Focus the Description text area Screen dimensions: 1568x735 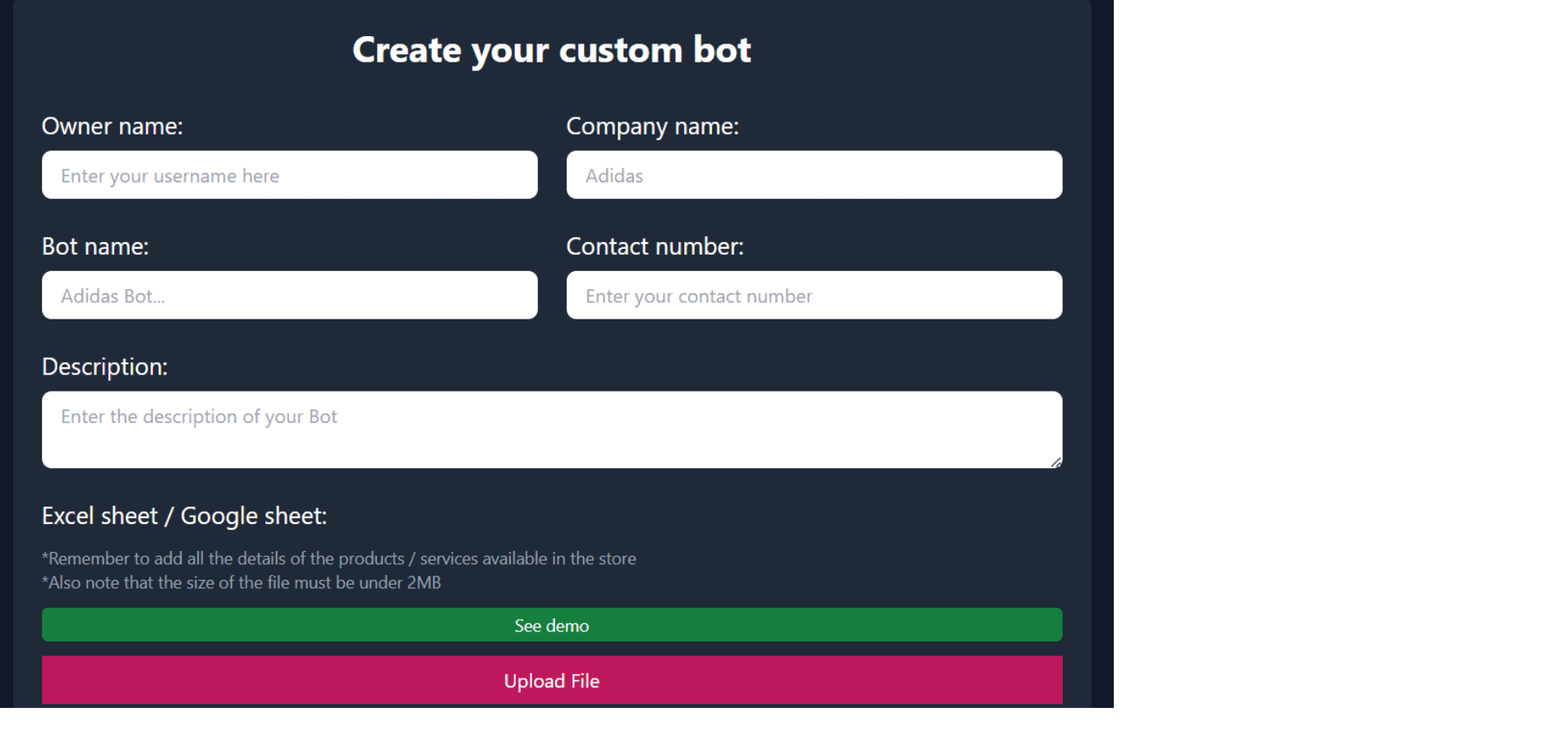[550, 430]
